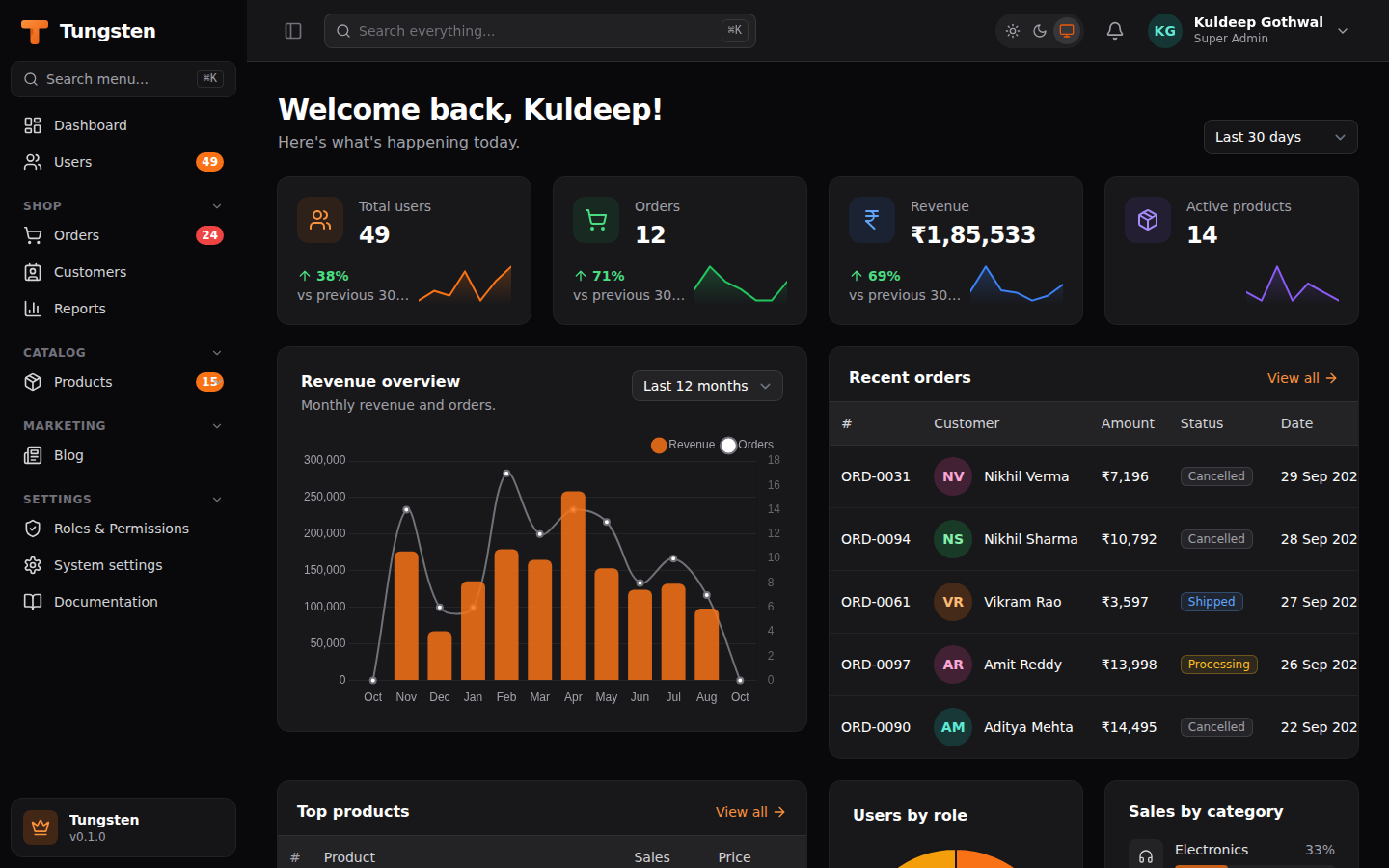The image size is (1389, 868).
Task: Click the Active products box icon
Action: coord(1148,220)
